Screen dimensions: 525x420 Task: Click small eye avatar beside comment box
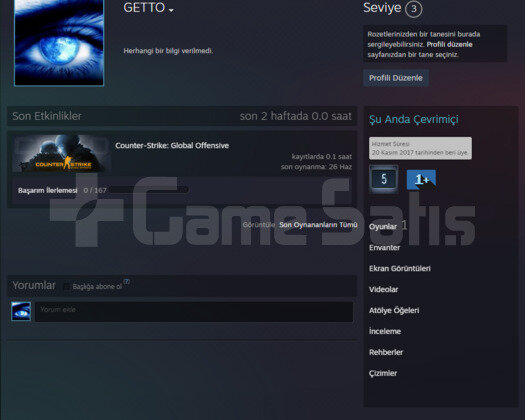[21, 311]
